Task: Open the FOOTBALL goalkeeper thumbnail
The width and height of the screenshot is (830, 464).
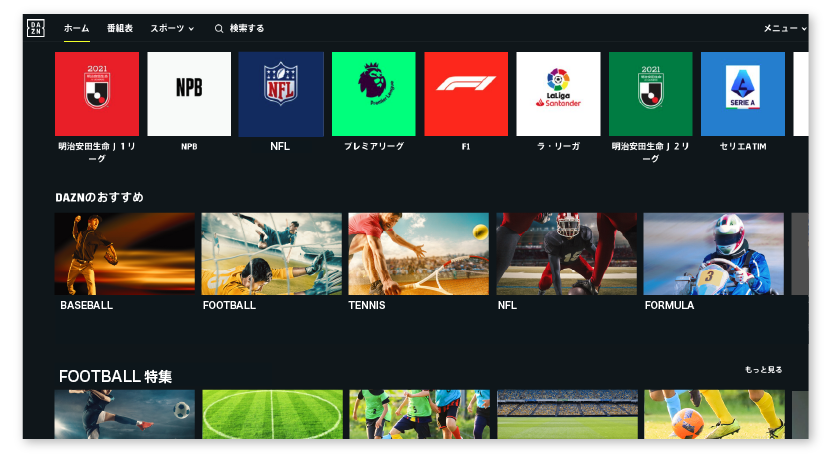Action: [x=272, y=254]
